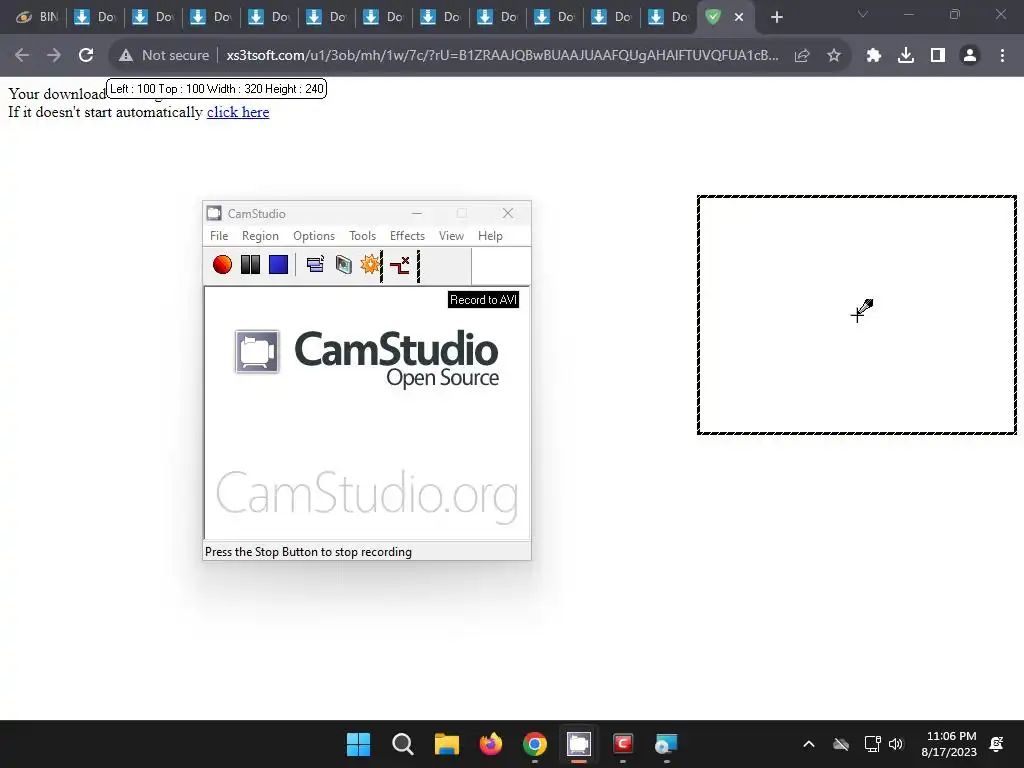Switch to the BIN browser tab
This screenshot has height=768, width=1024.
tap(37, 17)
